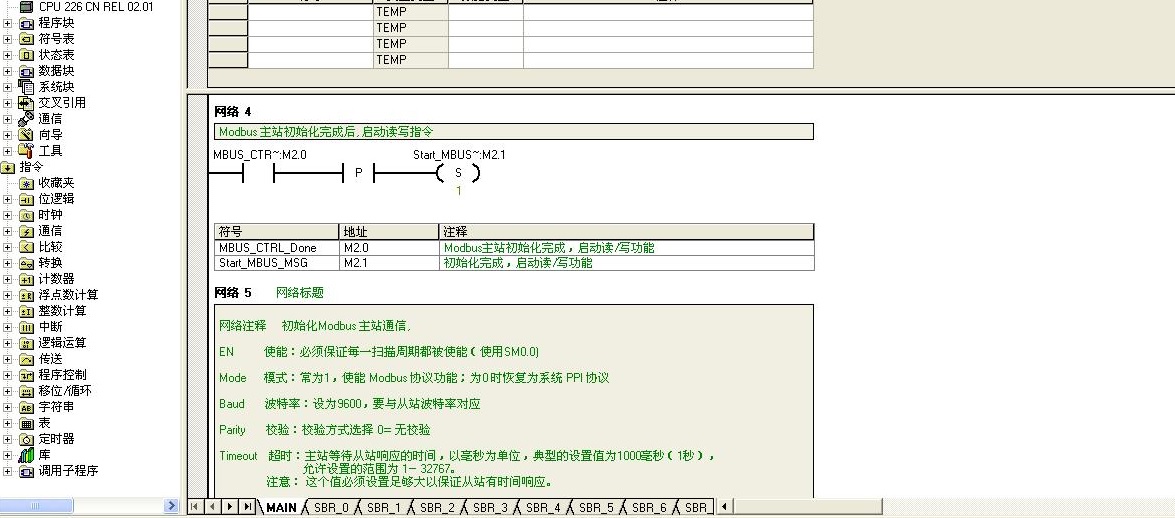The image size is (1175, 518).
Task: Click the 调用子程序 call subroutine icon
Action: 26,471
